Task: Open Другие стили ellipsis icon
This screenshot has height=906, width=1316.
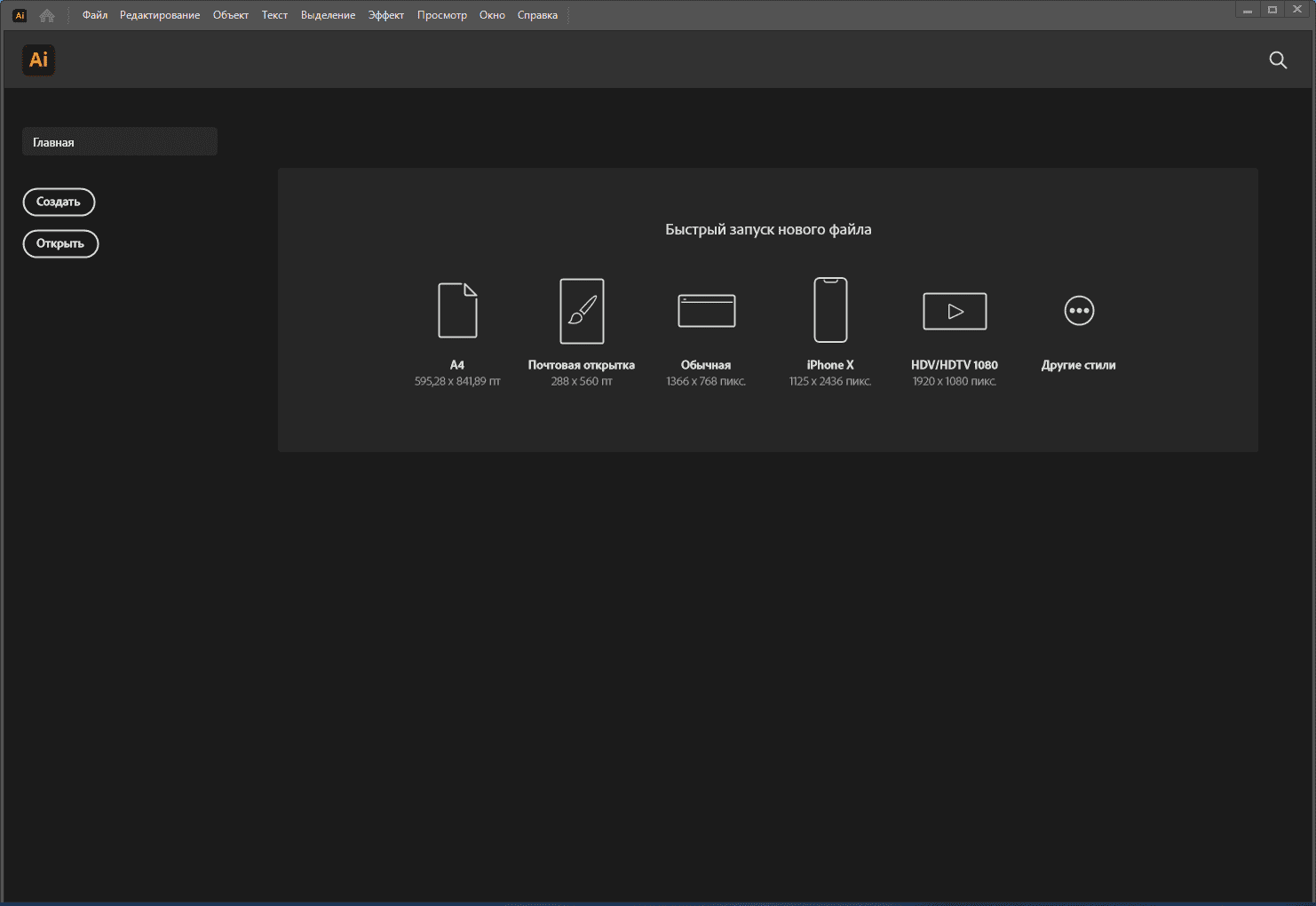Action: click(x=1079, y=311)
